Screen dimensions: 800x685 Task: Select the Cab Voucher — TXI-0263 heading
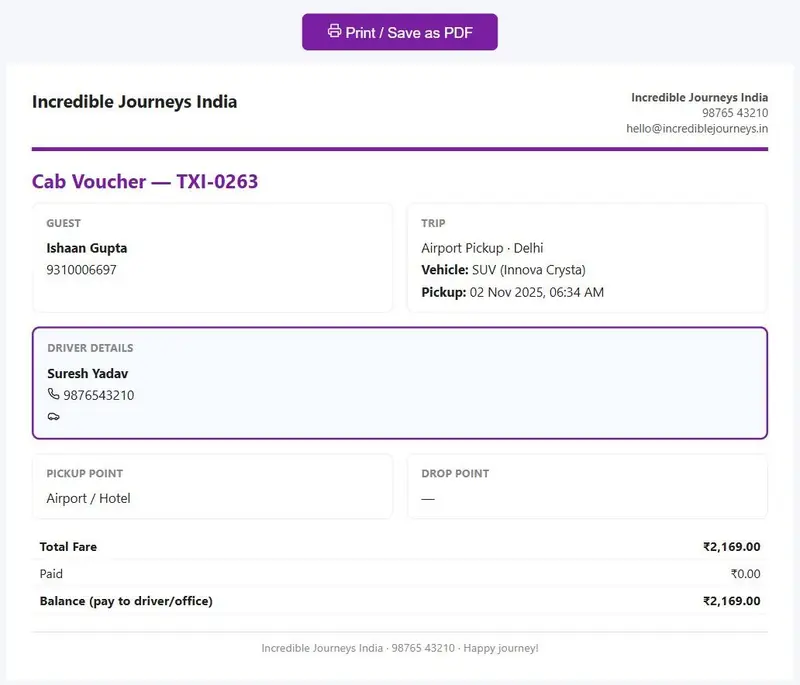pos(145,182)
